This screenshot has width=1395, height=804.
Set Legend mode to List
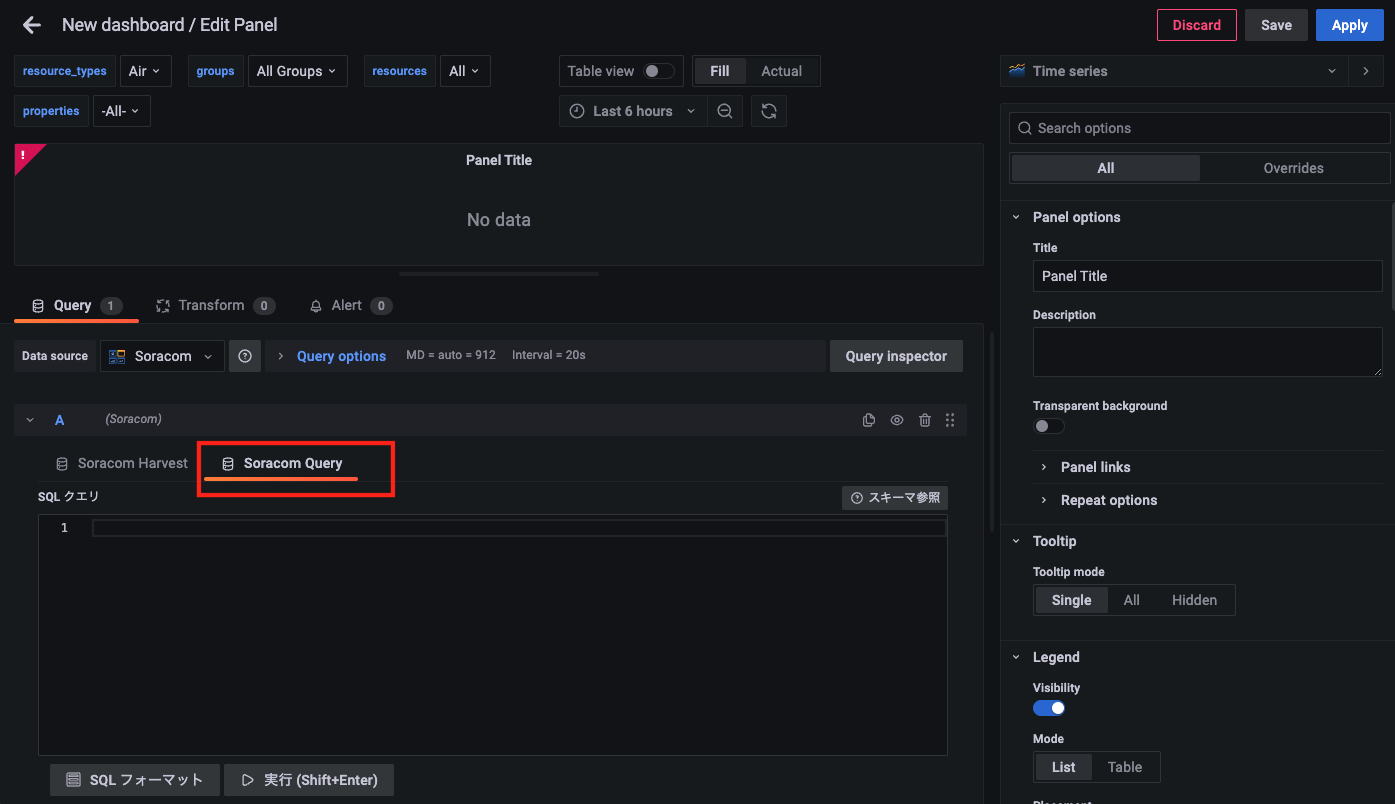click(x=1063, y=767)
